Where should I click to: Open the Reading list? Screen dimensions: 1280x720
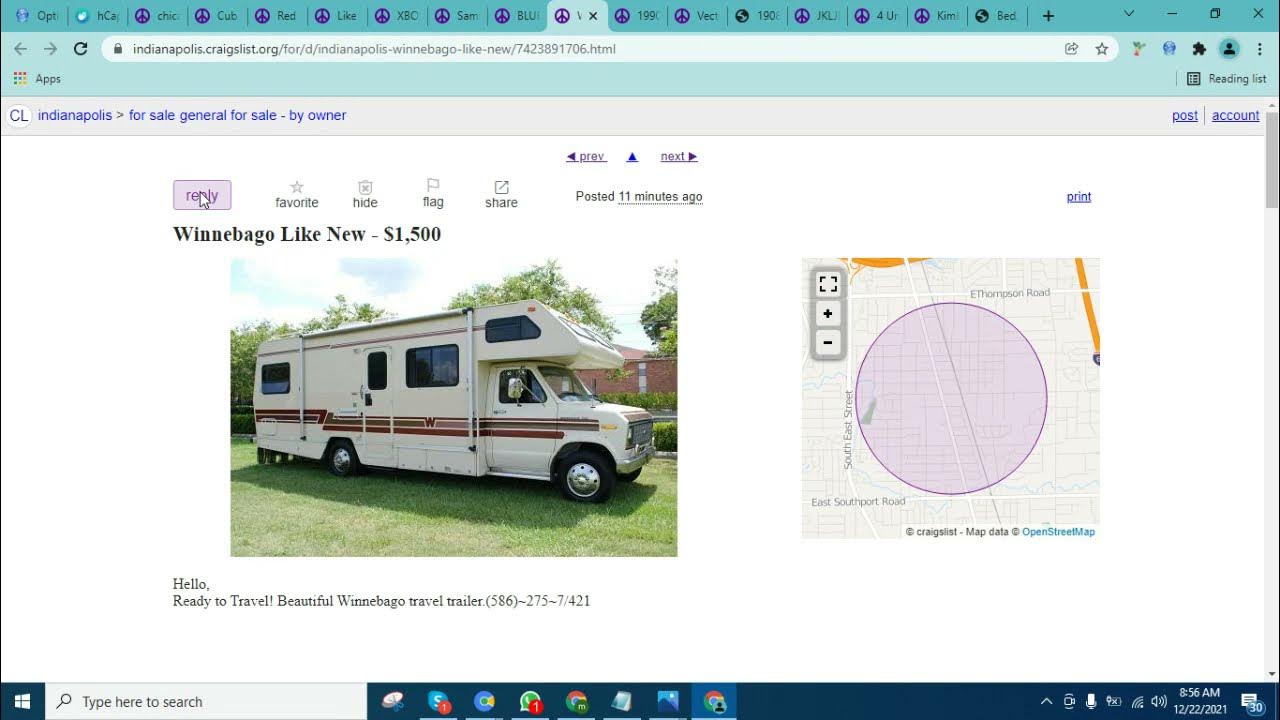[x=1226, y=78]
